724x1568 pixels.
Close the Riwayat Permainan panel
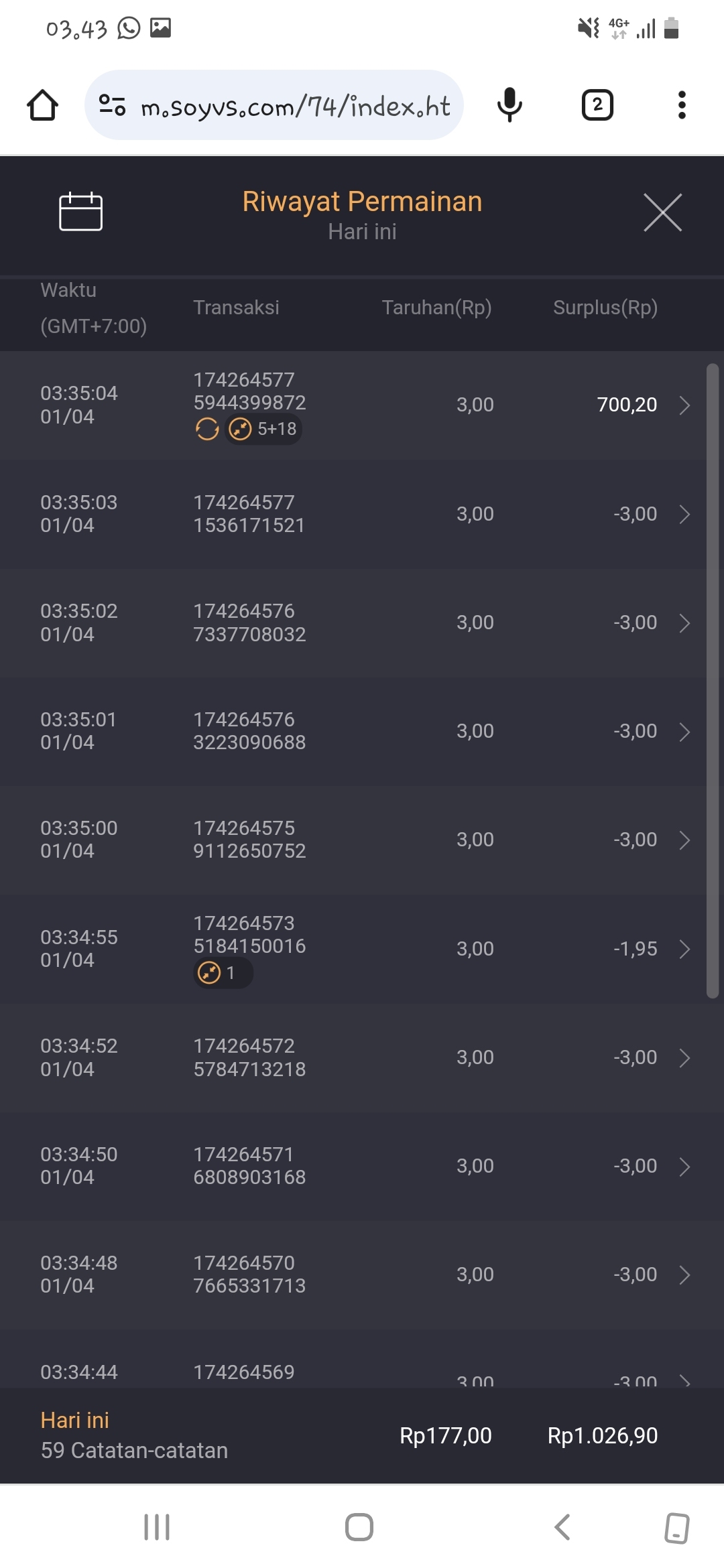tap(662, 212)
